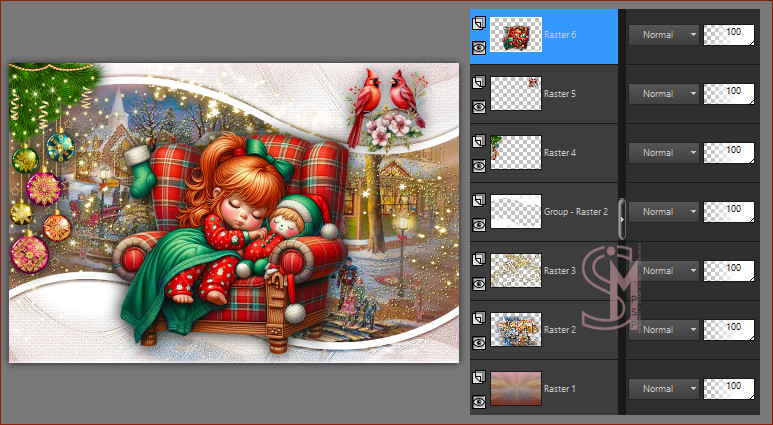Click the layer type icon of Raster 1
The image size is (773, 425).
pyautogui.click(x=479, y=376)
